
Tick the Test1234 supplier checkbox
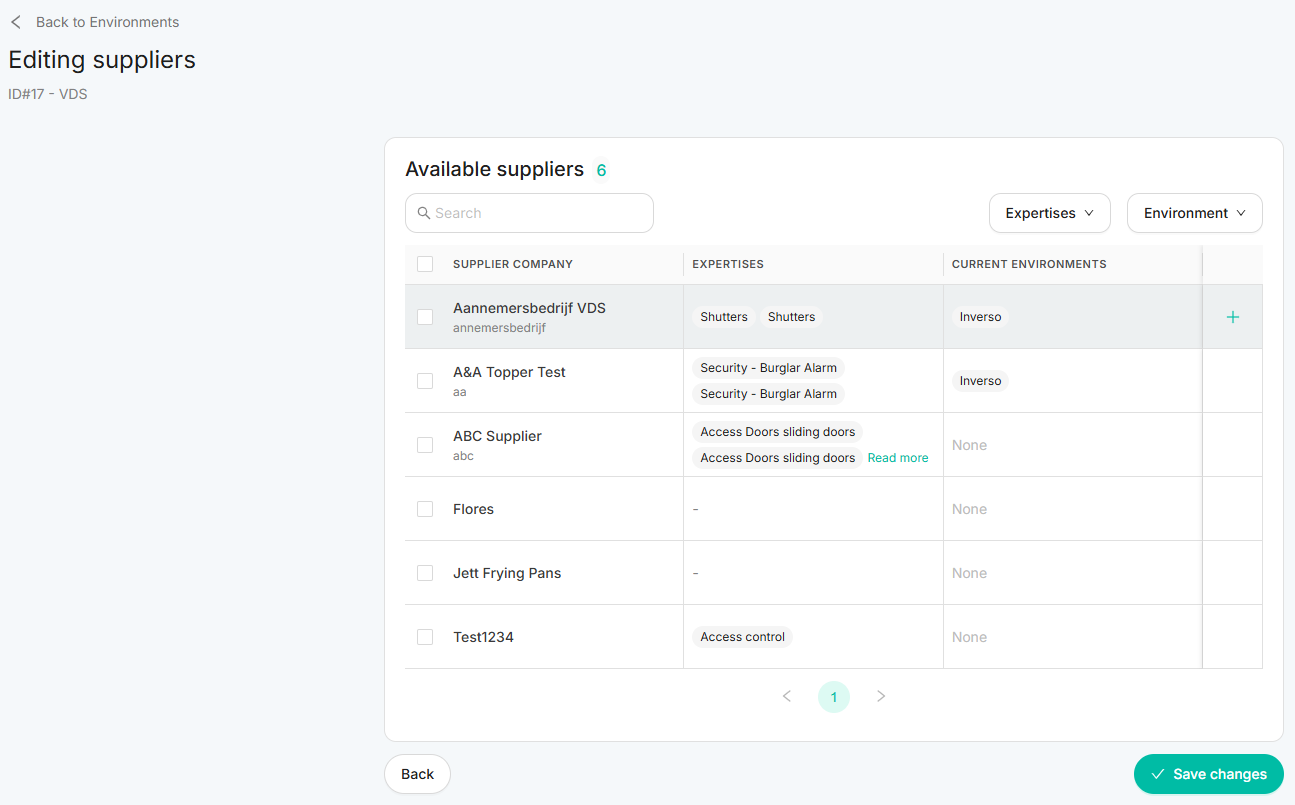pyautogui.click(x=425, y=637)
